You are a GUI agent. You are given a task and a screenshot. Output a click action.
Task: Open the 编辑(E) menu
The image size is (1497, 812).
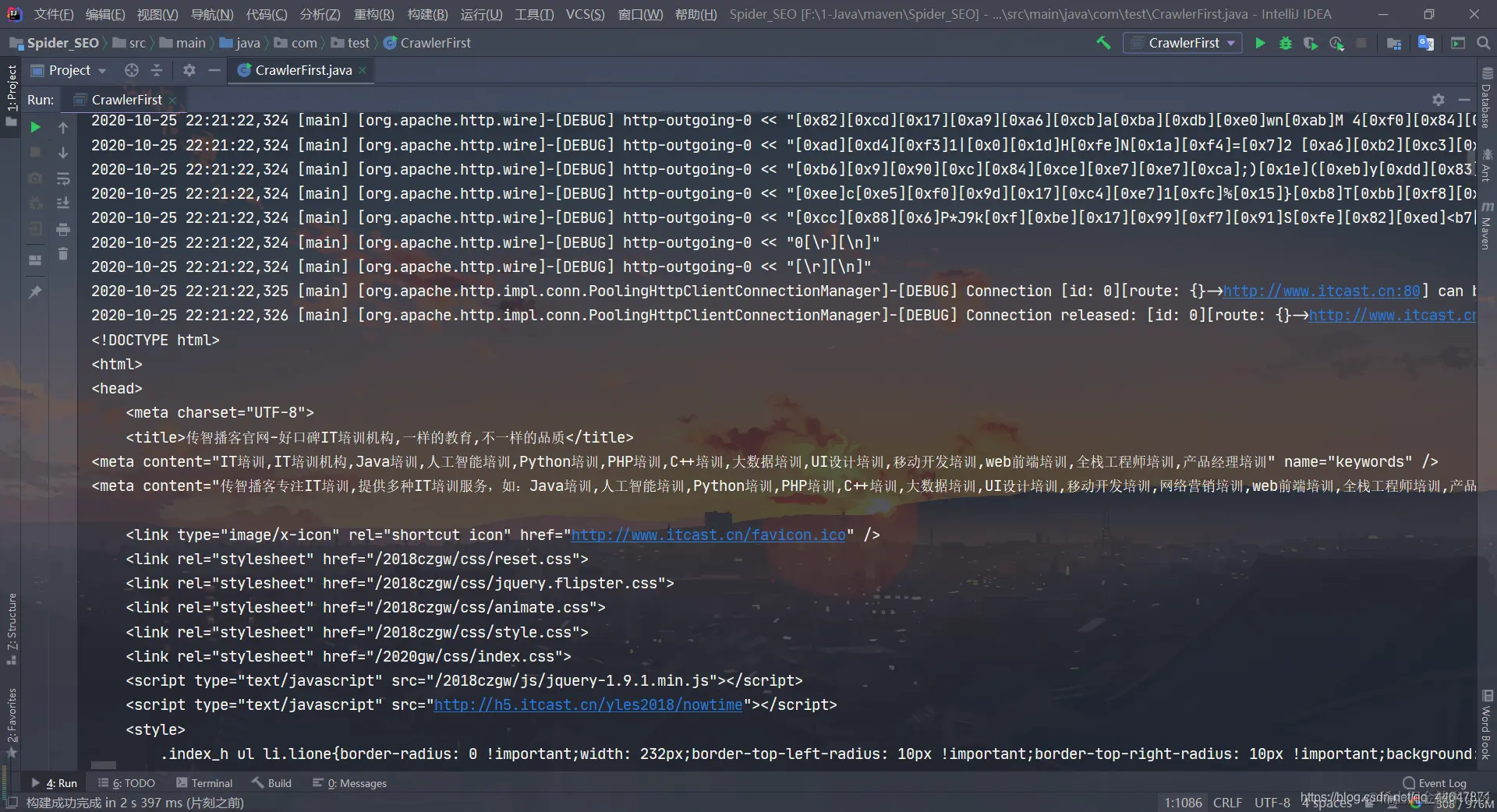[105, 14]
